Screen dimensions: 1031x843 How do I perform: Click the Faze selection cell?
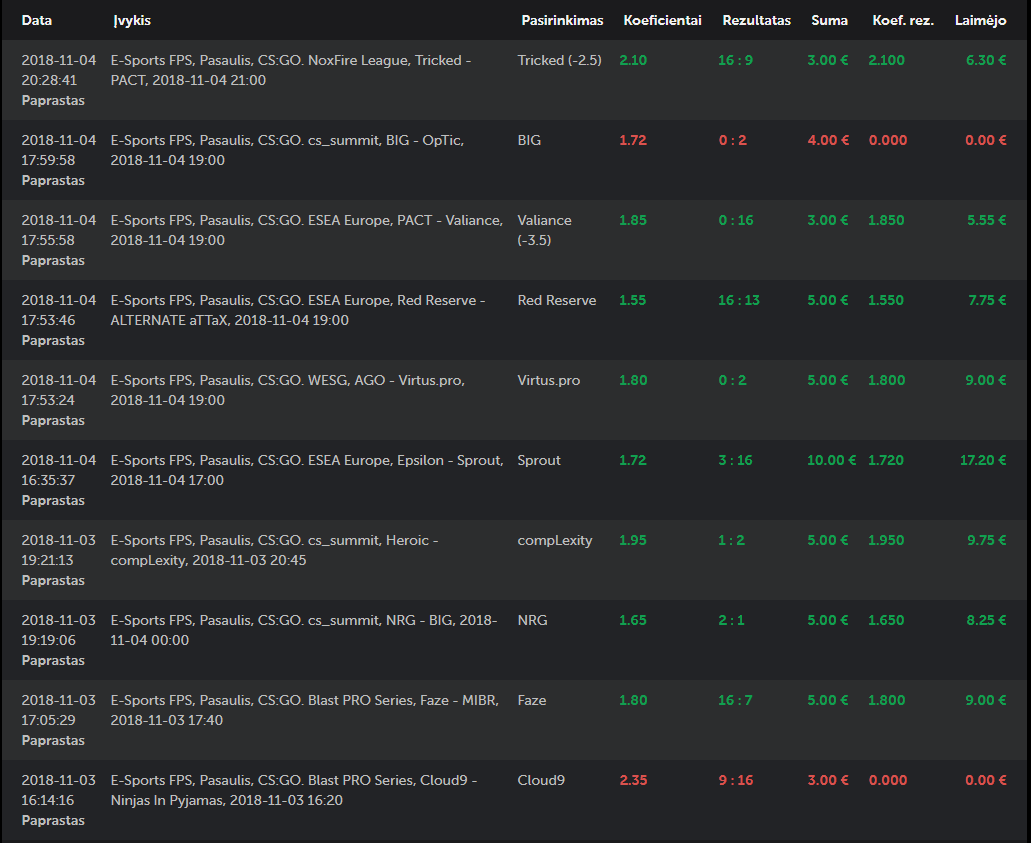tap(531, 700)
